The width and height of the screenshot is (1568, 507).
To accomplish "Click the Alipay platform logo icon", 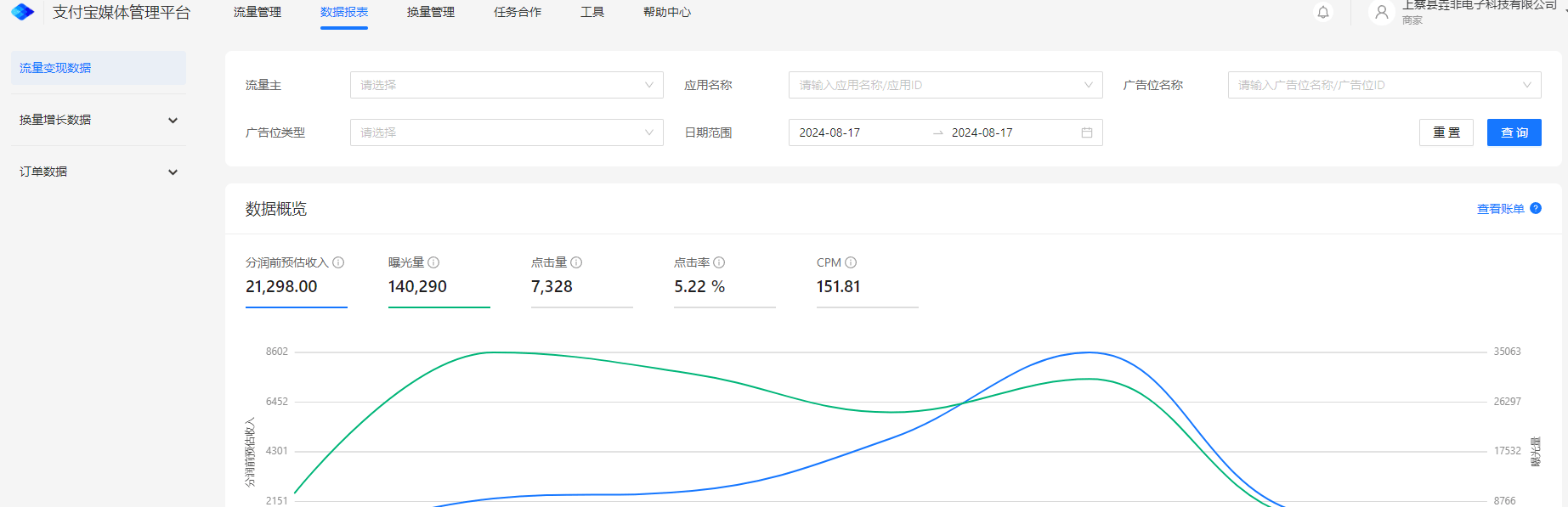I will (23, 12).
